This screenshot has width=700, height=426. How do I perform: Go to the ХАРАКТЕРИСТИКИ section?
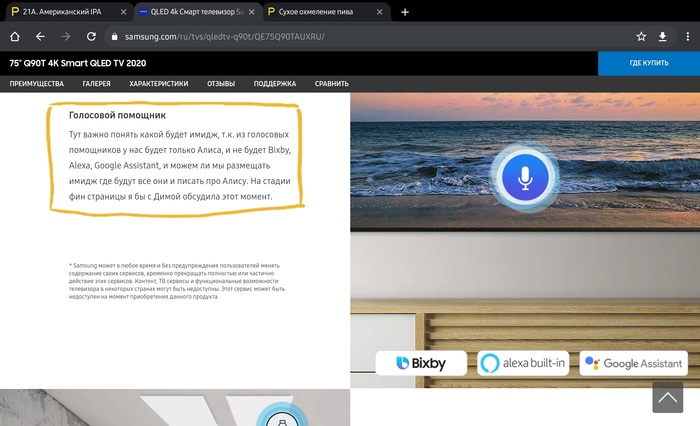tap(159, 84)
